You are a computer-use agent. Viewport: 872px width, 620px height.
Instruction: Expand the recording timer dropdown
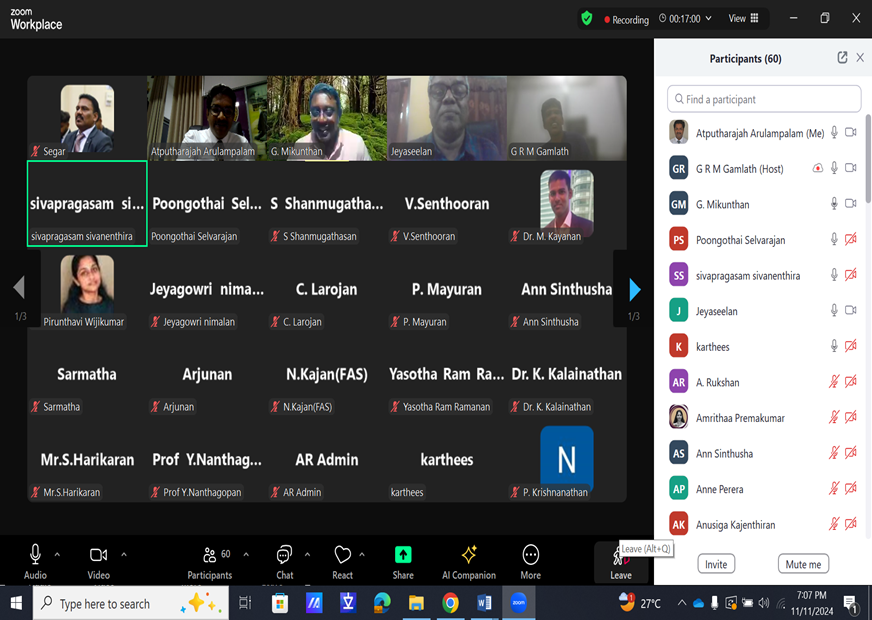tap(709, 19)
